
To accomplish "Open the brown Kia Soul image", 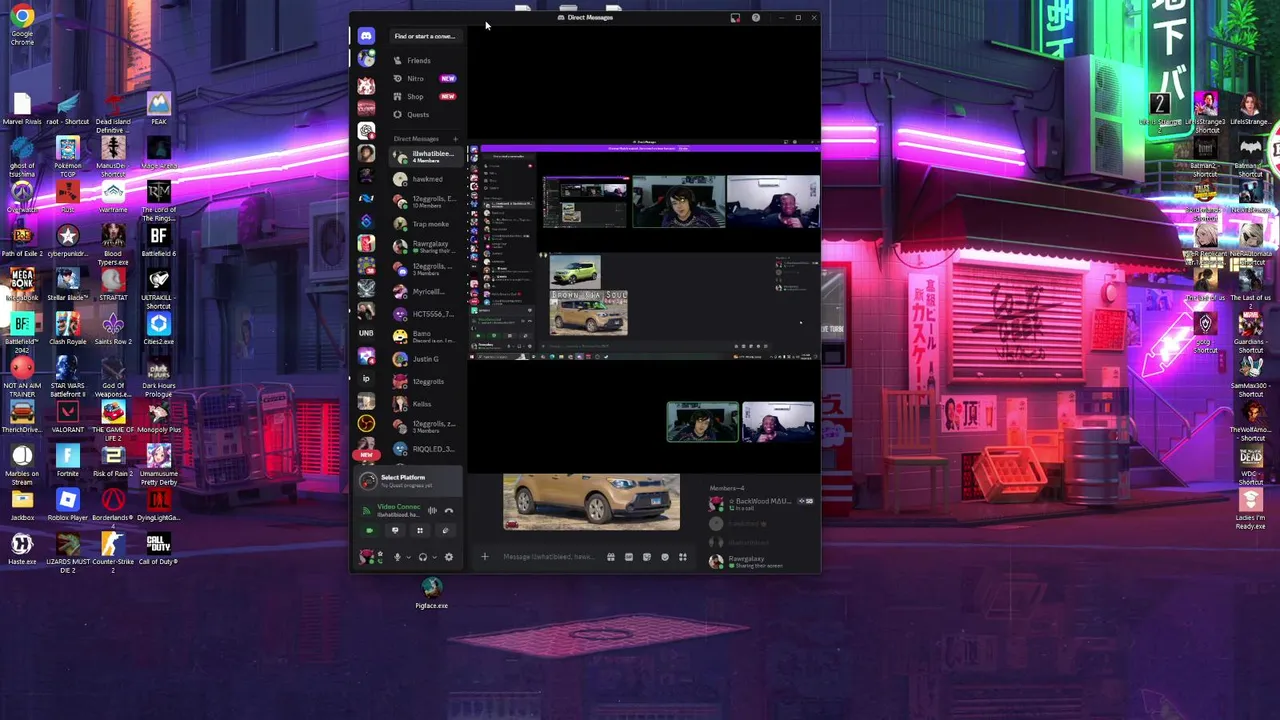I will [591, 502].
